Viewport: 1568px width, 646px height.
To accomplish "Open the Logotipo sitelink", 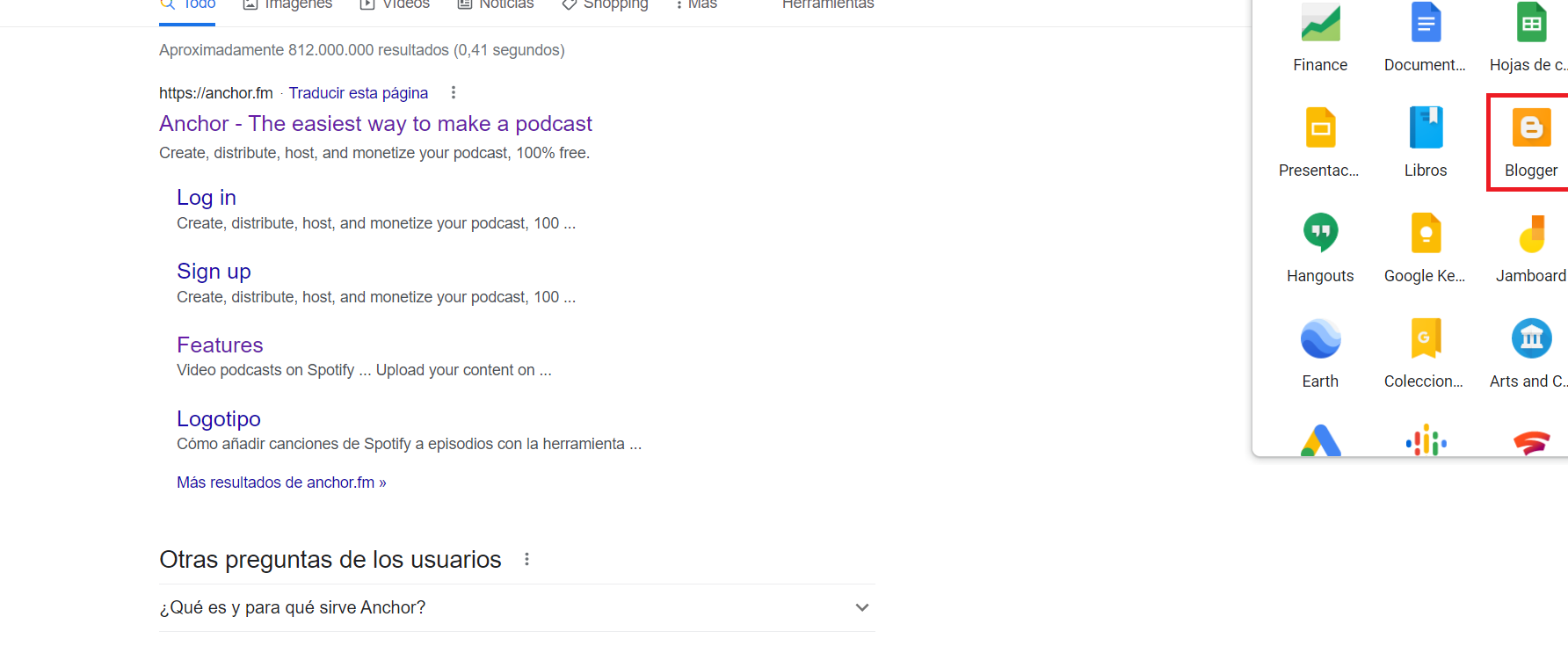I will click(219, 419).
